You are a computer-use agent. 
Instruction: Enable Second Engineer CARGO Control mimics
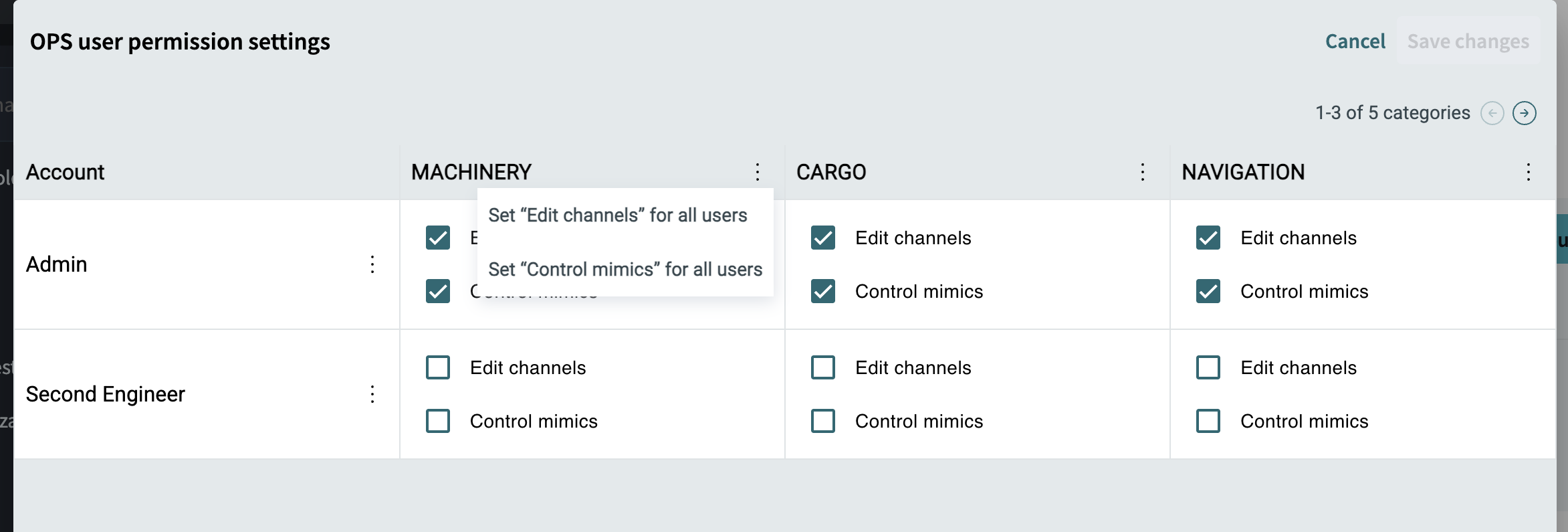click(x=823, y=421)
